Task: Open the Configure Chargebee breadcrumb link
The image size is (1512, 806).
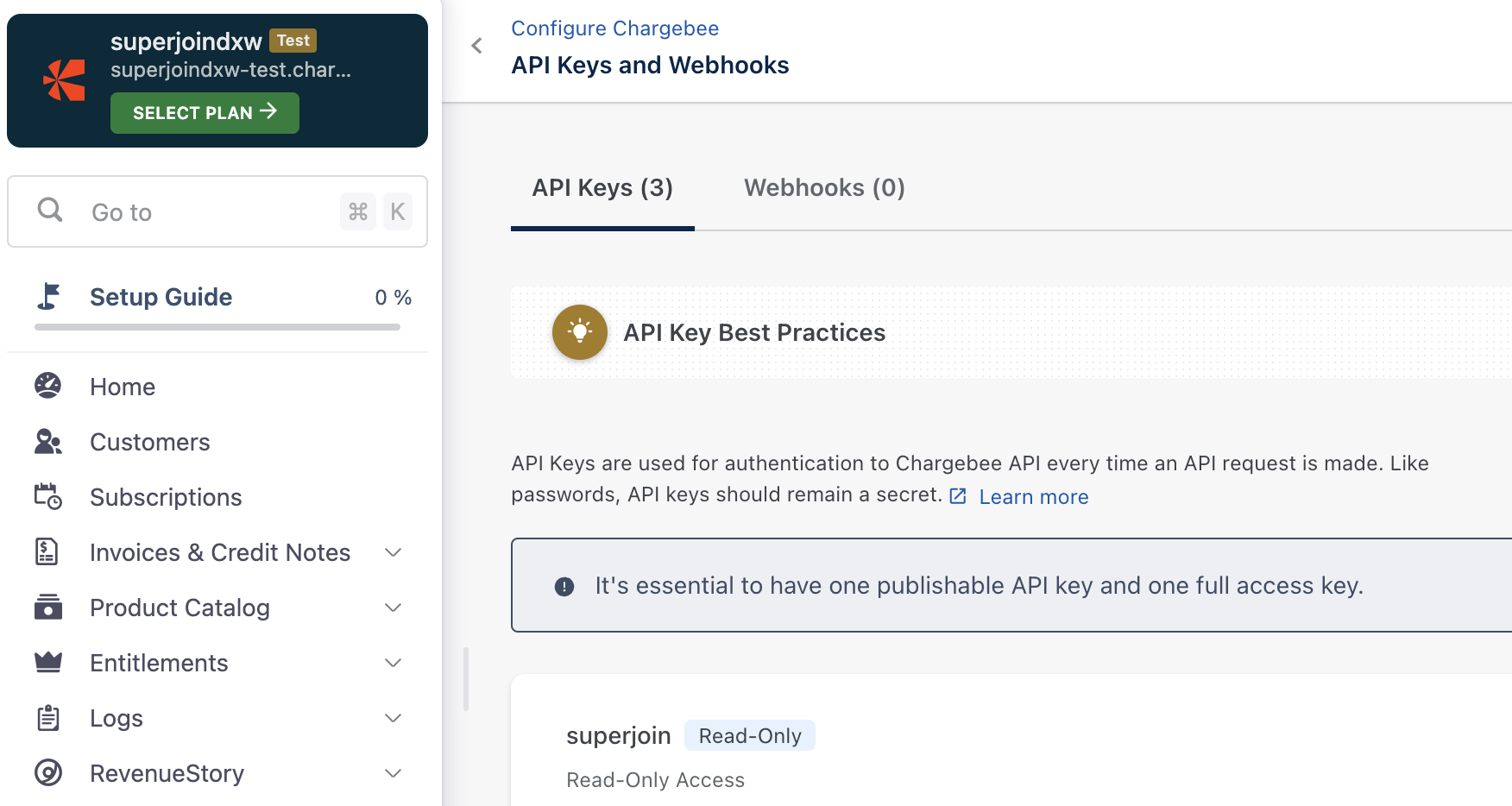Action: [614, 28]
